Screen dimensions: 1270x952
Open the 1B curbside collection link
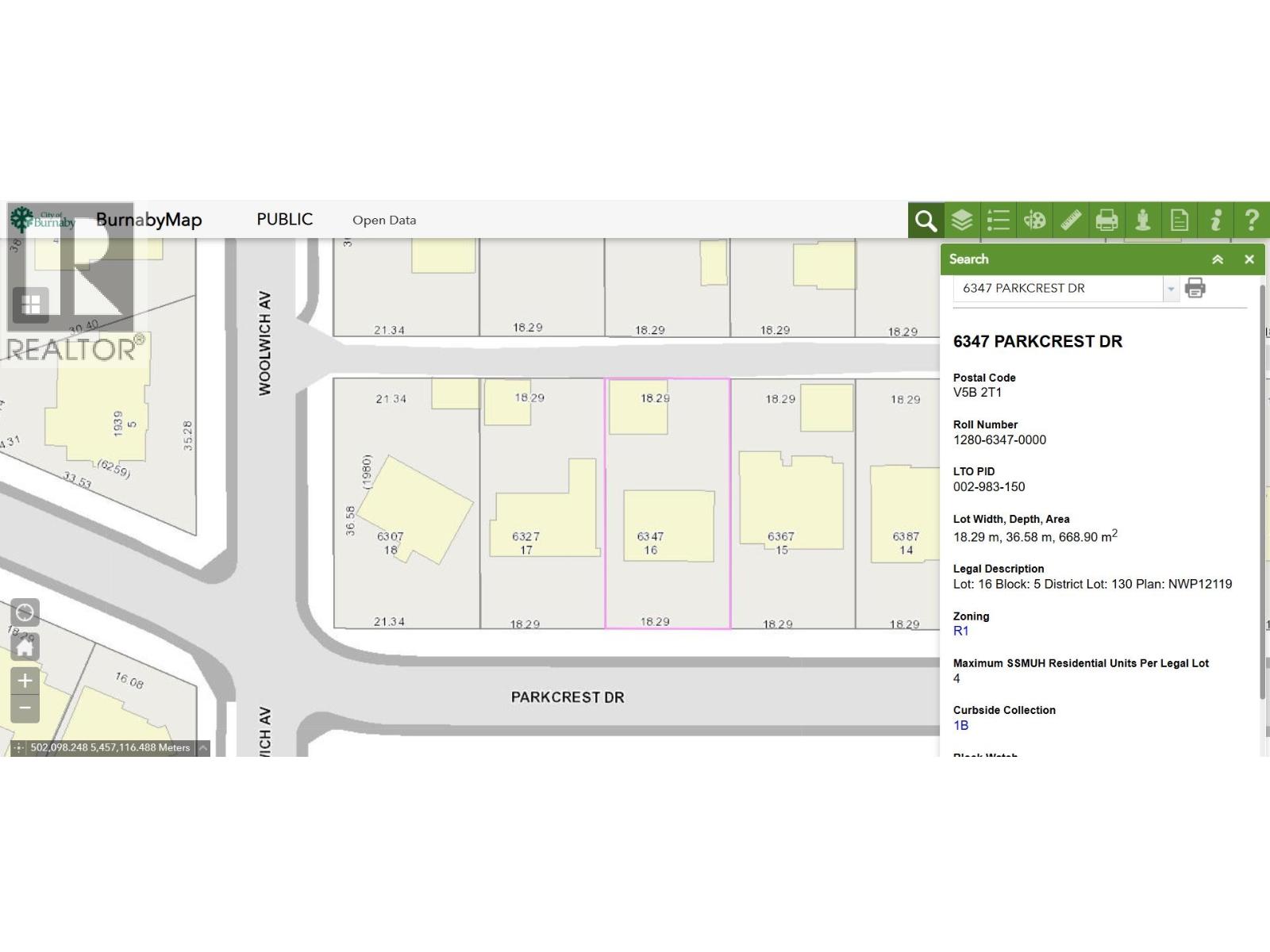(x=960, y=725)
